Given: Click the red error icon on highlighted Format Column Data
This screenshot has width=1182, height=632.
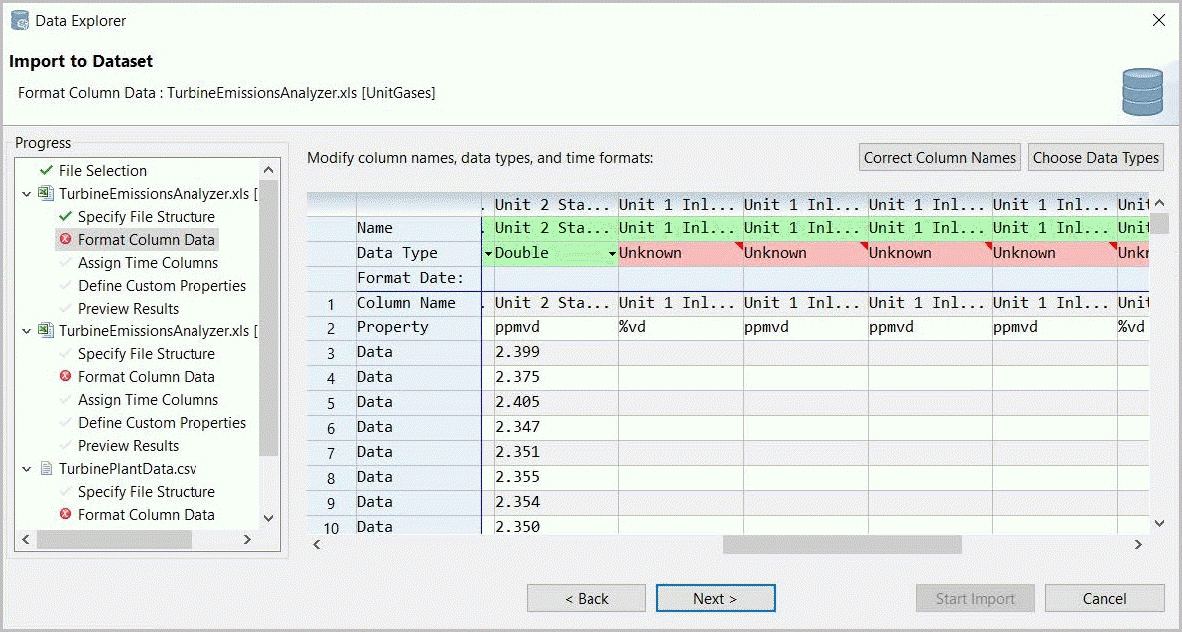Looking at the screenshot, I should [x=66, y=240].
